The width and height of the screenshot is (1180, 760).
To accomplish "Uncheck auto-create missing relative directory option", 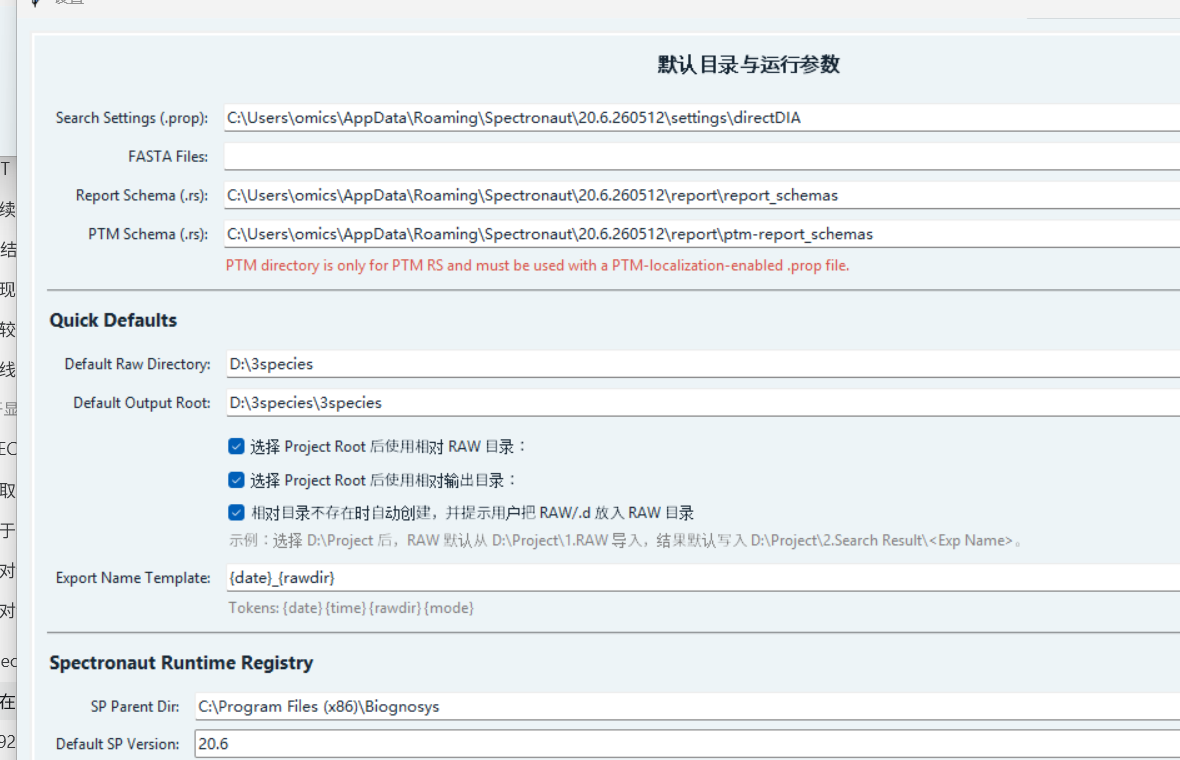I will [x=236, y=512].
